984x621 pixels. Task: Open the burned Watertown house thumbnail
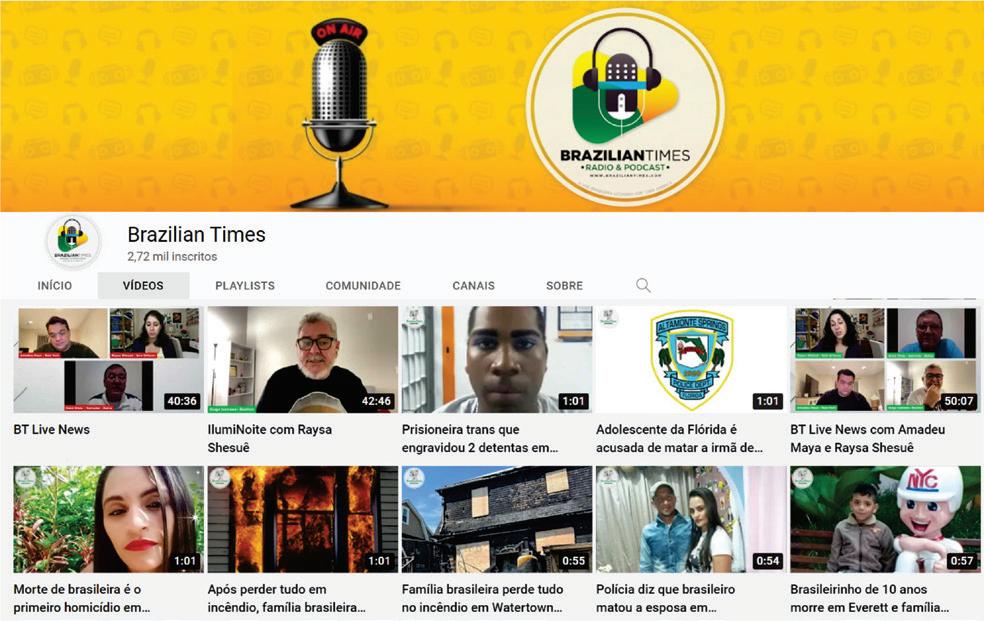pos(497,519)
